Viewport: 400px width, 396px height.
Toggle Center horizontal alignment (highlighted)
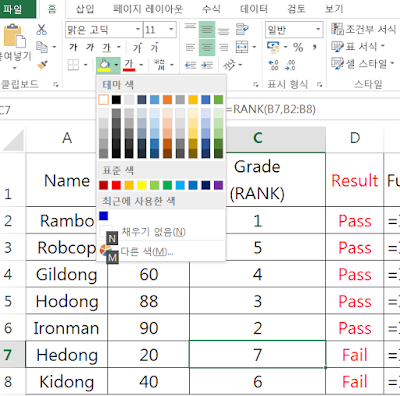[x=207, y=47]
